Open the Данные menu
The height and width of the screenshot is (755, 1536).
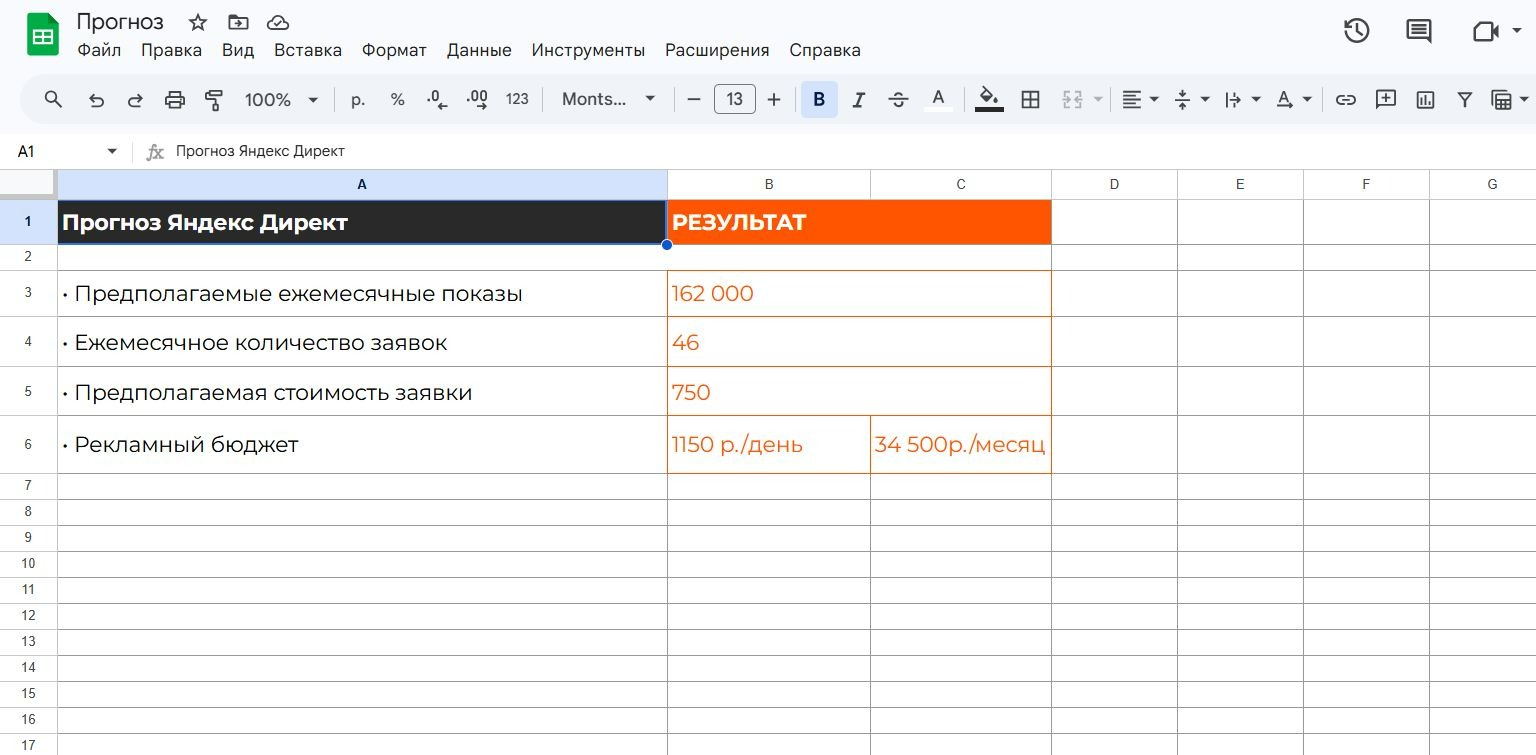pos(479,50)
